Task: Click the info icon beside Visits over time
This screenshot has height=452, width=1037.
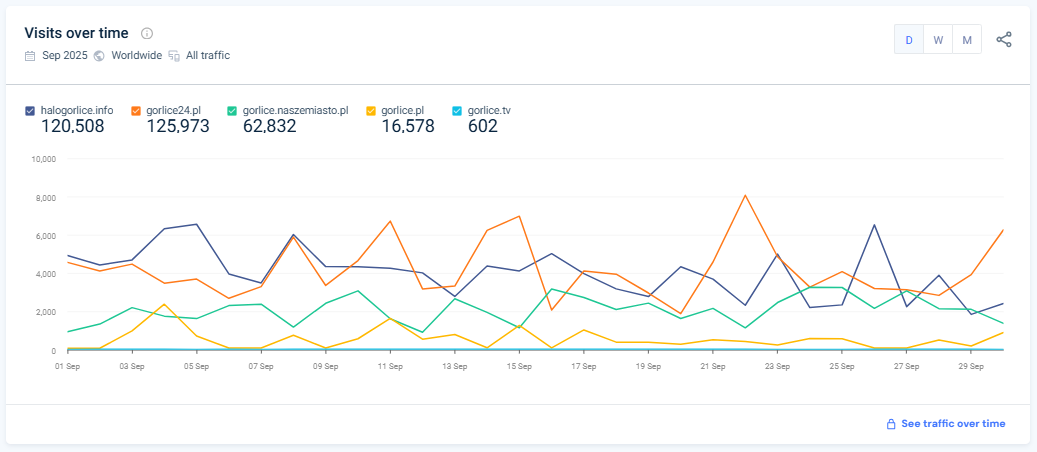Action: (147, 33)
